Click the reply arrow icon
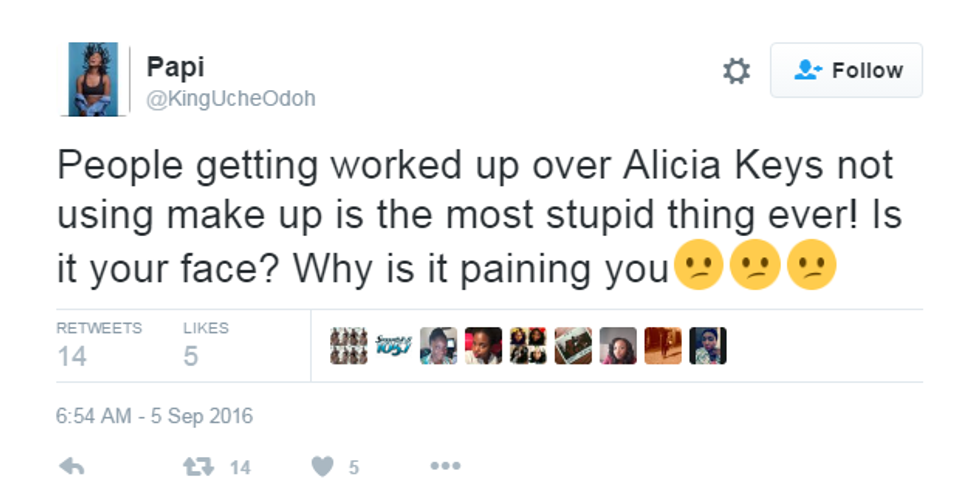The width and height of the screenshot is (980, 499). [72, 466]
